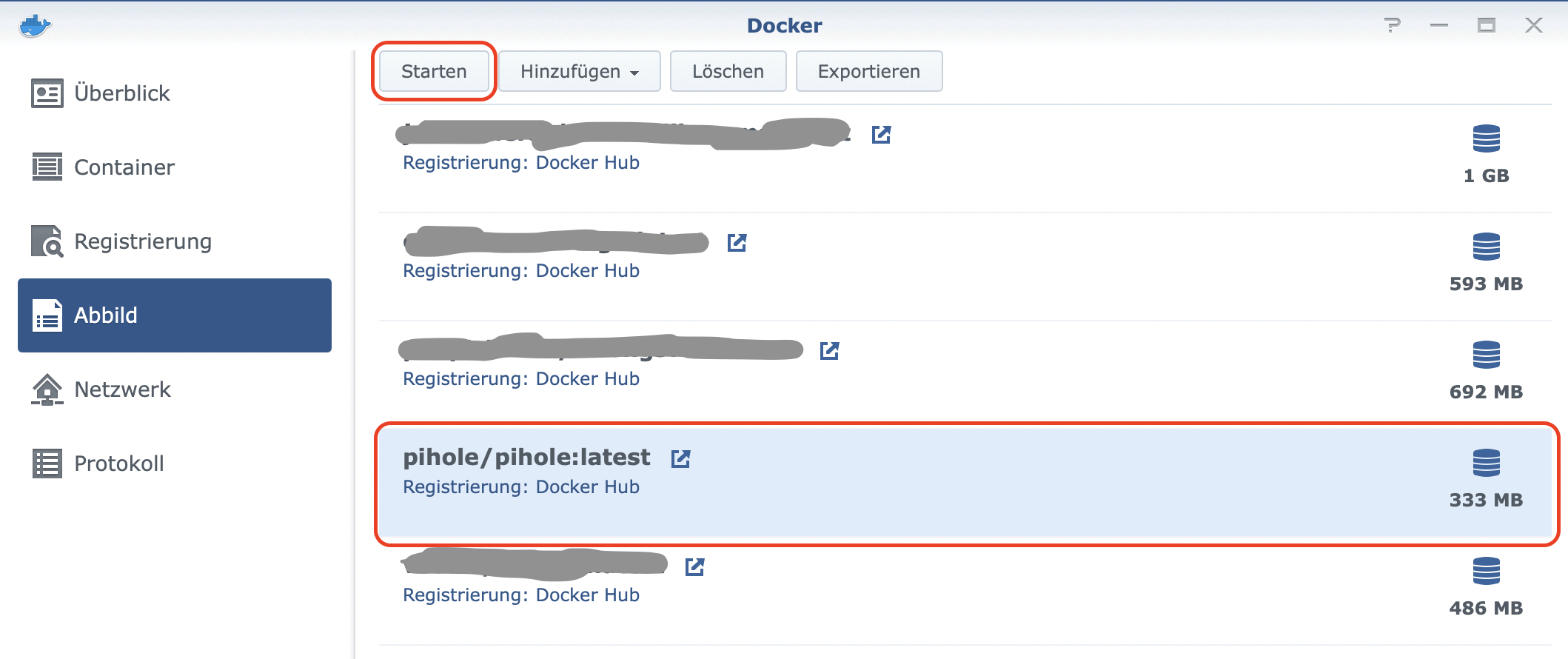Click the Docker whale app icon
This screenshot has height=659, width=1568.
pos(35,26)
